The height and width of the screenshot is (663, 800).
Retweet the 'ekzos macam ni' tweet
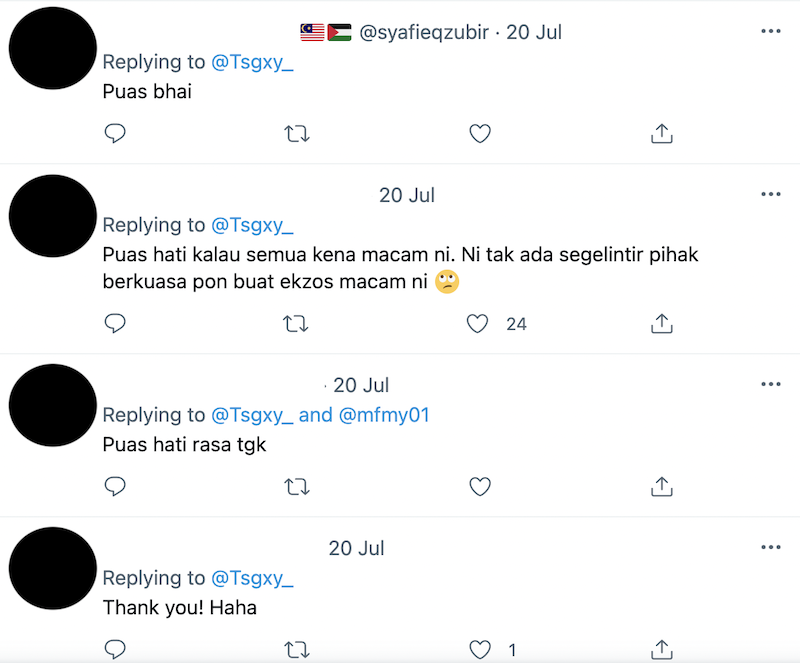(x=297, y=323)
